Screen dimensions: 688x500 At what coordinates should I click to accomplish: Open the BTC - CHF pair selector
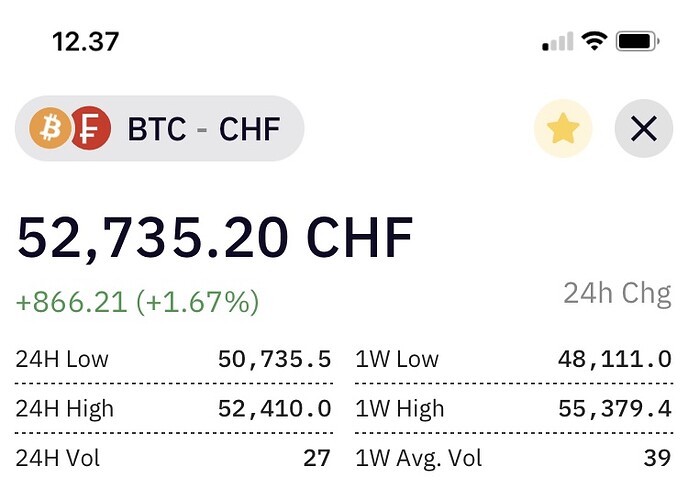point(159,128)
